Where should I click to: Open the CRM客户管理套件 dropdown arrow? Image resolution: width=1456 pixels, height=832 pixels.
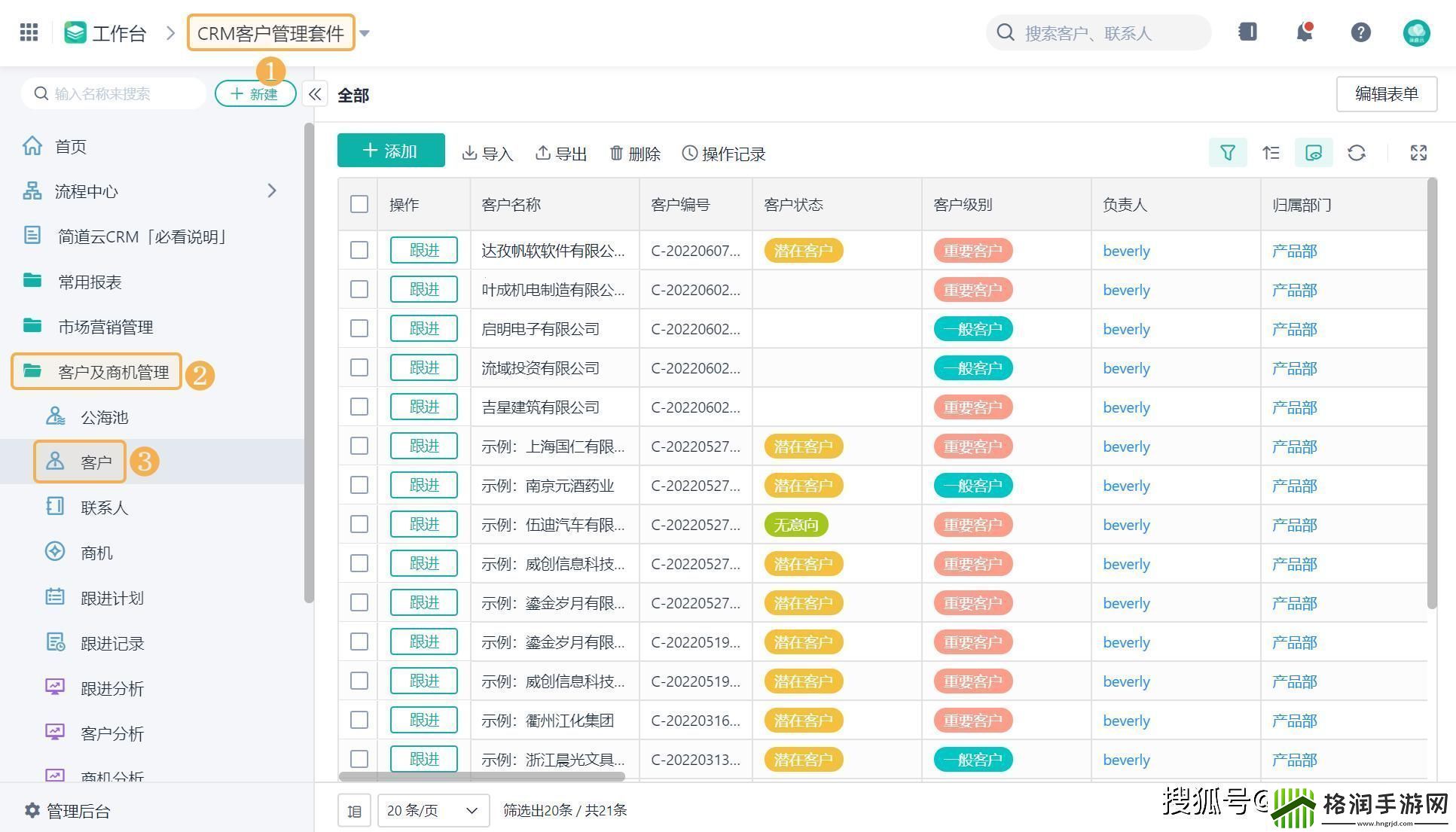coord(365,33)
